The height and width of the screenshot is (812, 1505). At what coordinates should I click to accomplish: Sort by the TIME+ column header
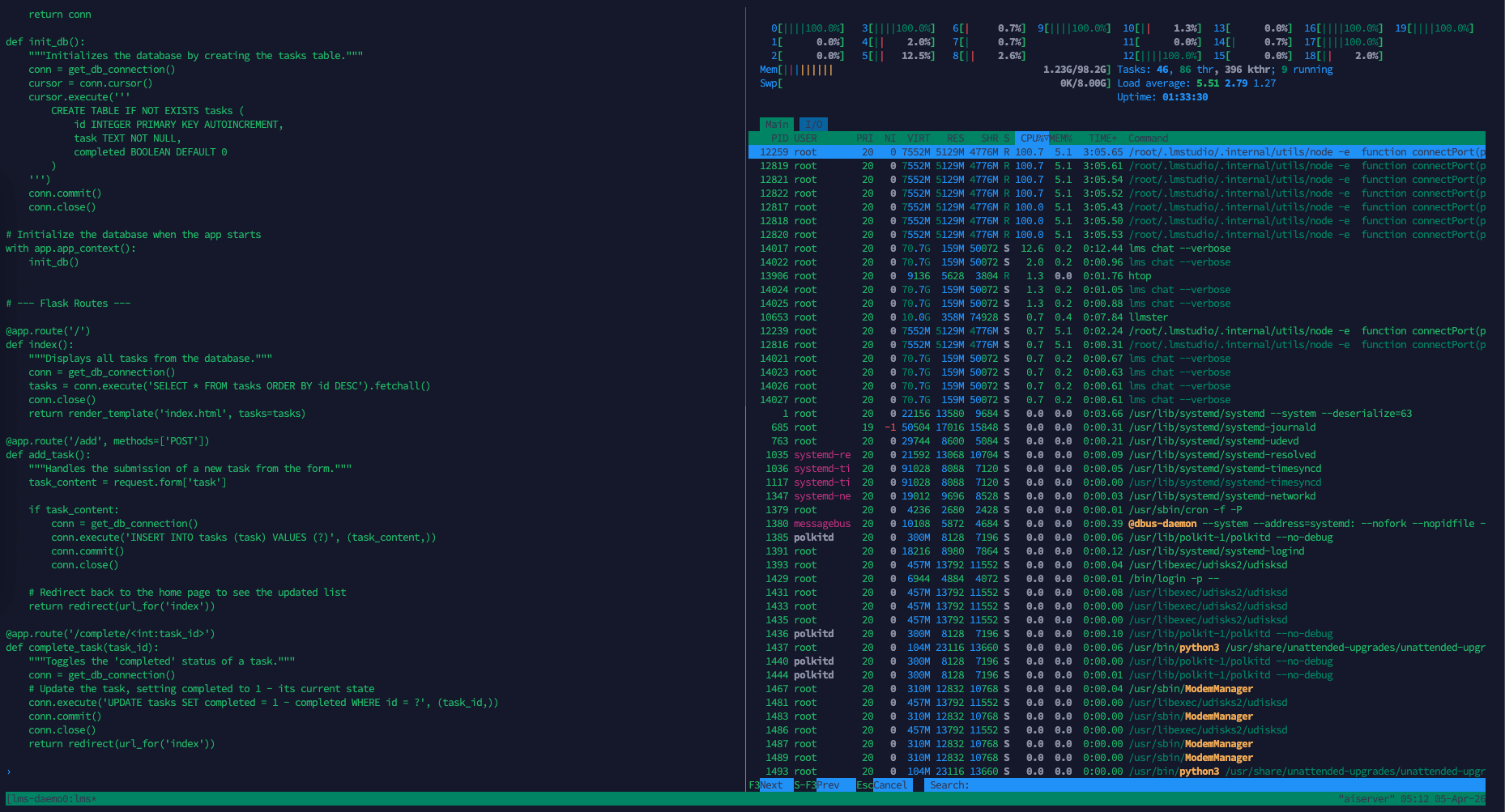point(1102,138)
